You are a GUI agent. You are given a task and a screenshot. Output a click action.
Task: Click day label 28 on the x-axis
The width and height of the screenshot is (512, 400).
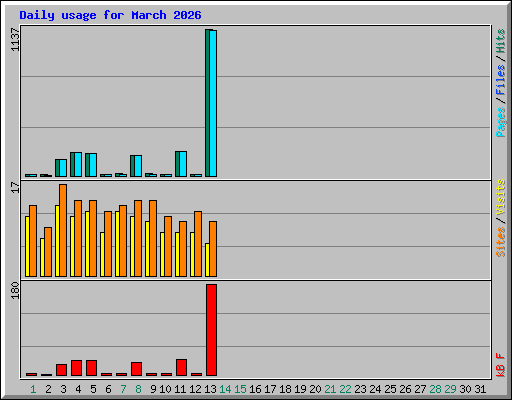435,389
